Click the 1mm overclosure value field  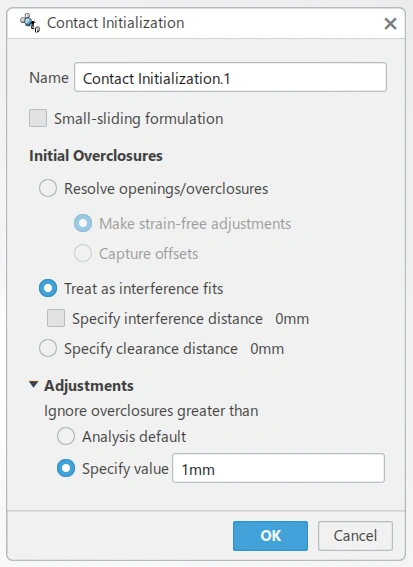coord(278,468)
